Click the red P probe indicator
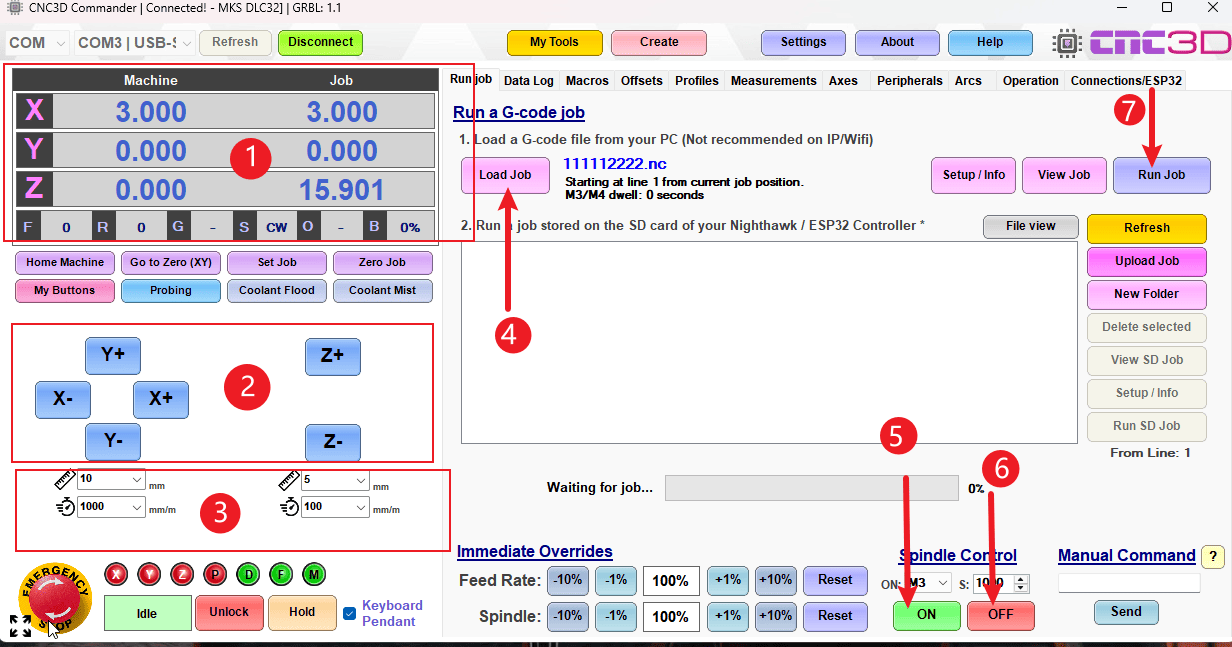 [215, 574]
